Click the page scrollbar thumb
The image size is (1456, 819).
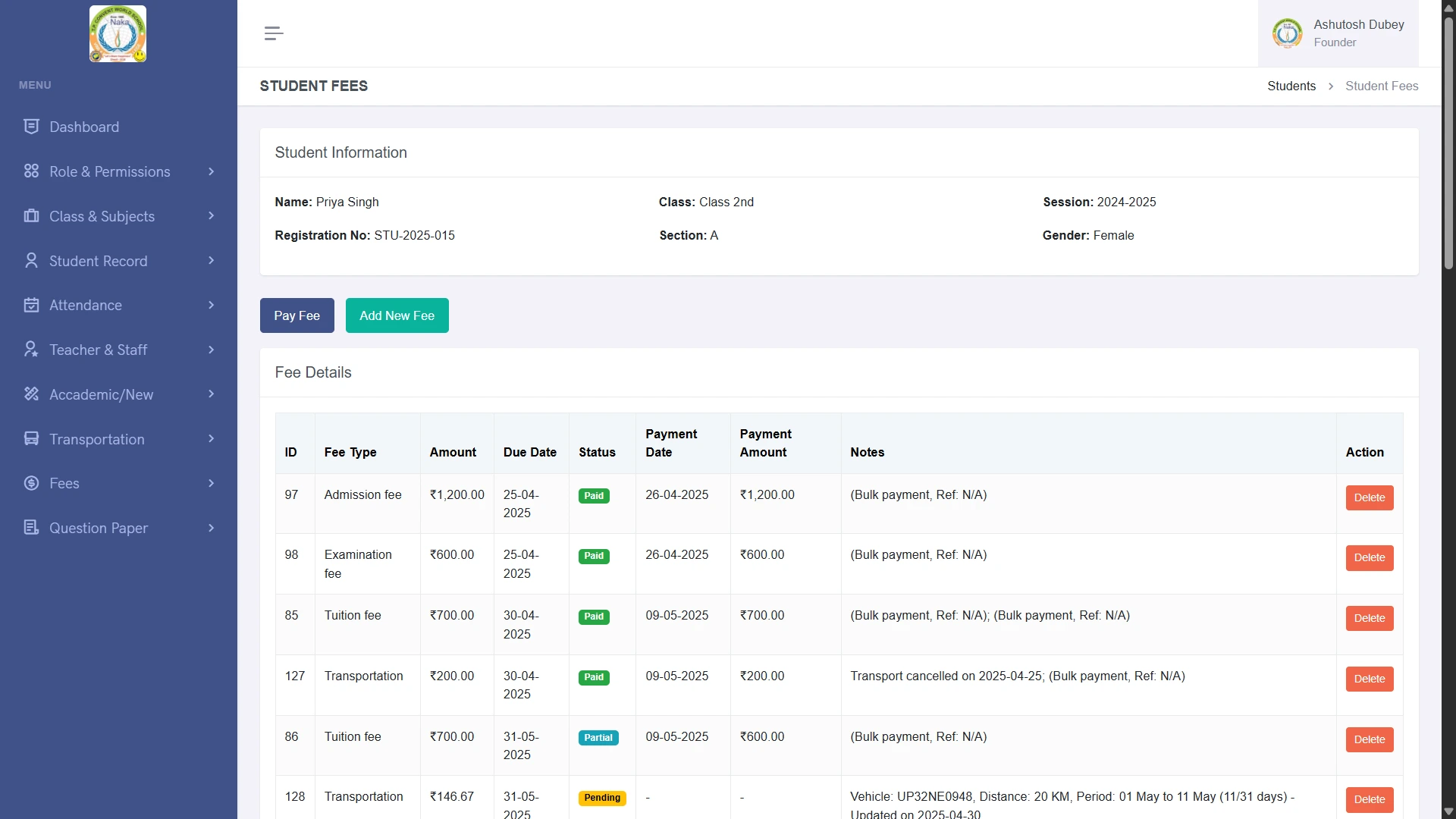[x=1448, y=144]
